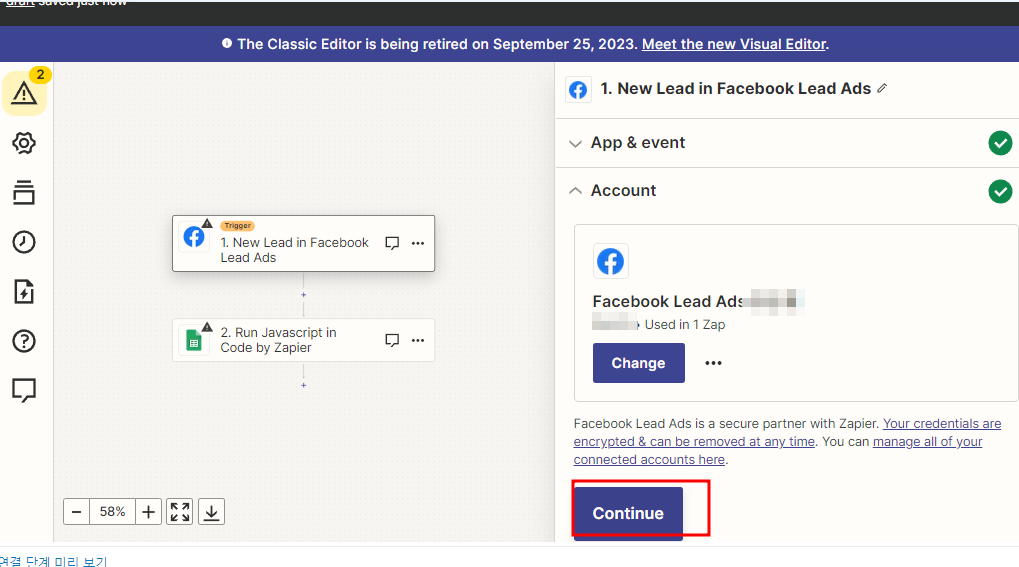Open sidebar comments speech bubble icon

tap(24, 390)
